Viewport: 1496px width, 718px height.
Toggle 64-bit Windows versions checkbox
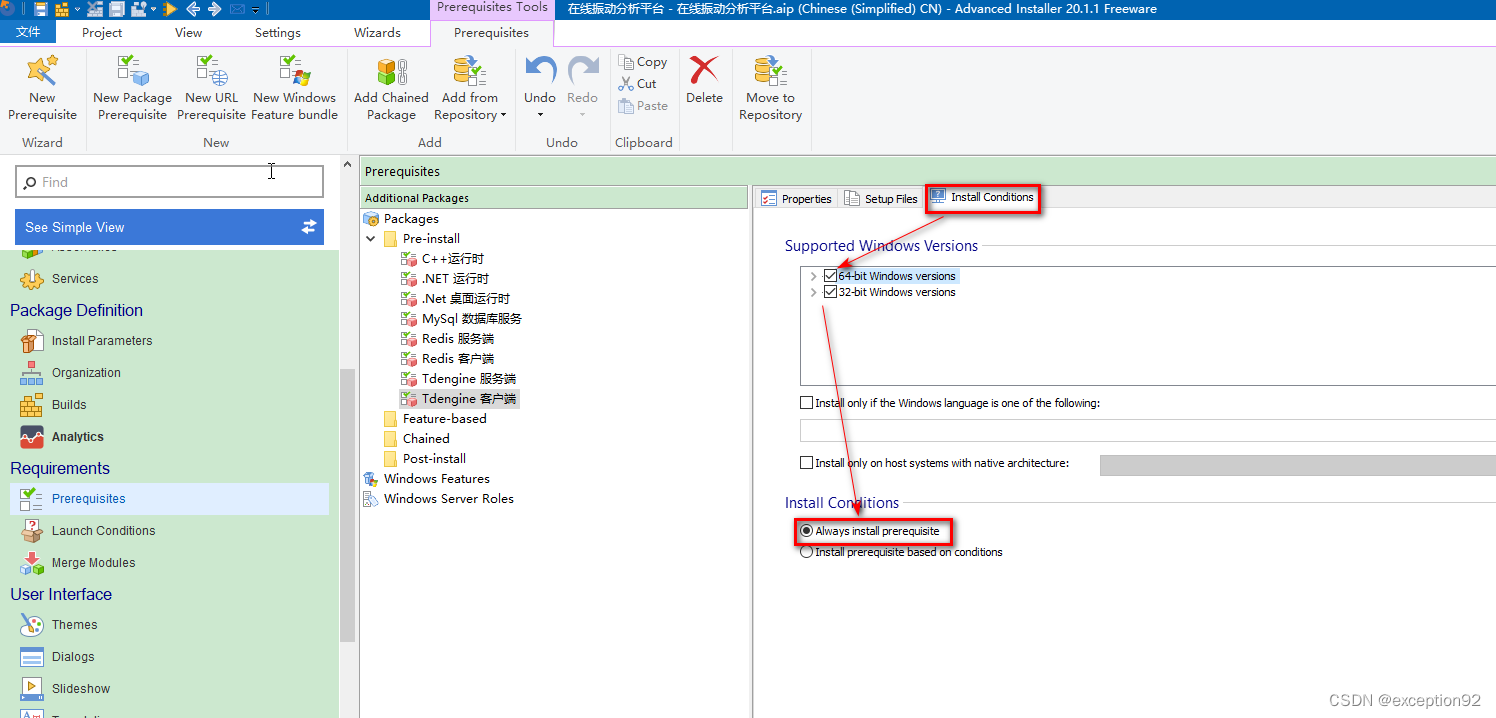click(830, 276)
